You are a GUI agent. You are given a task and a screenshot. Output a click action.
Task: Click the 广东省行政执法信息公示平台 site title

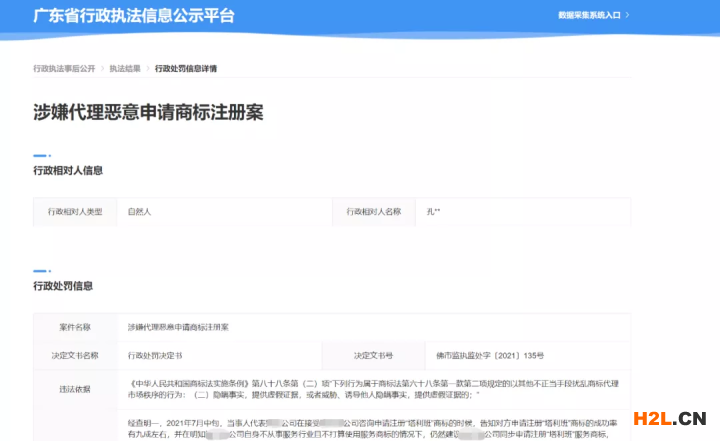click(135, 16)
